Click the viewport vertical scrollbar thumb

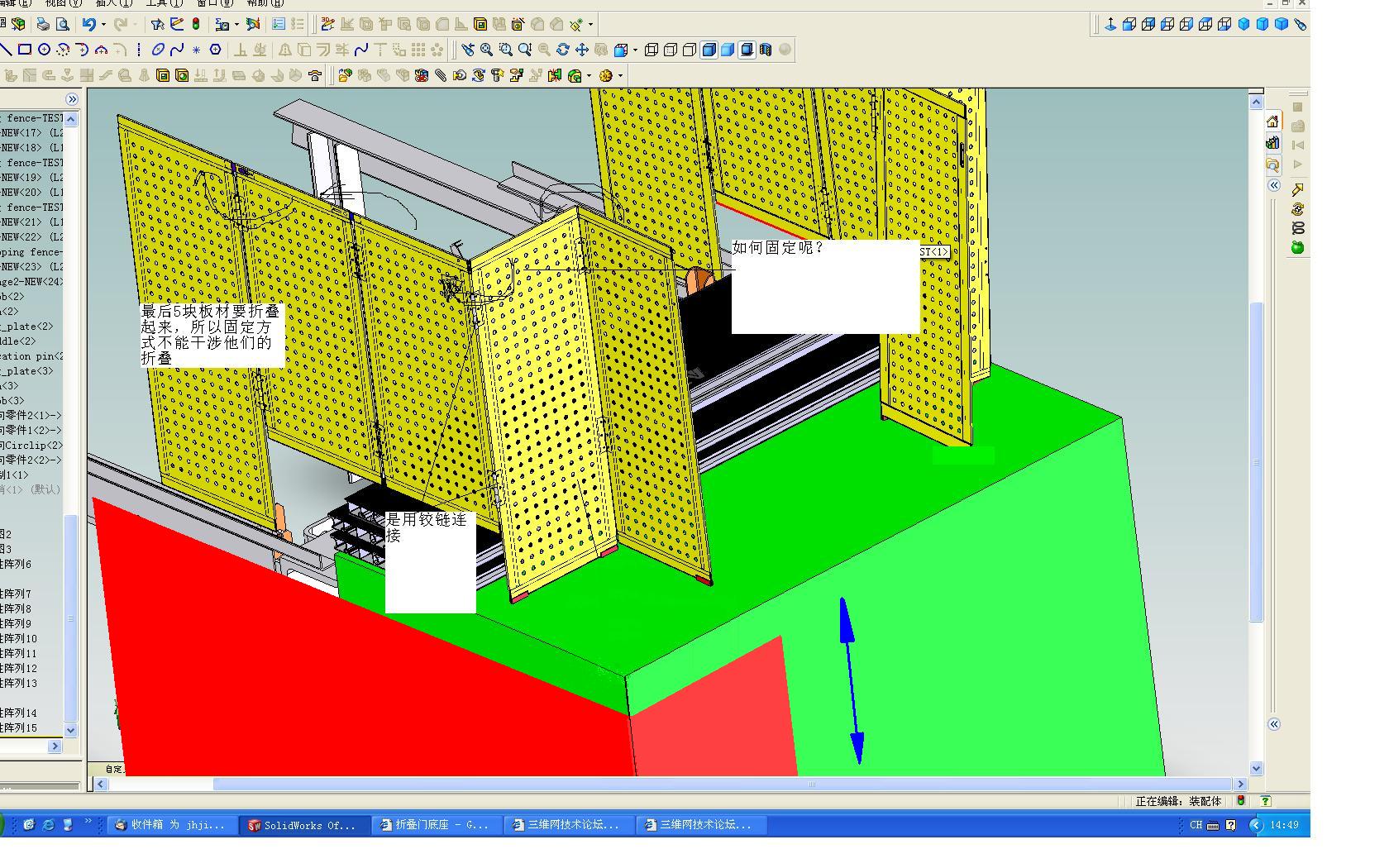point(1257,462)
